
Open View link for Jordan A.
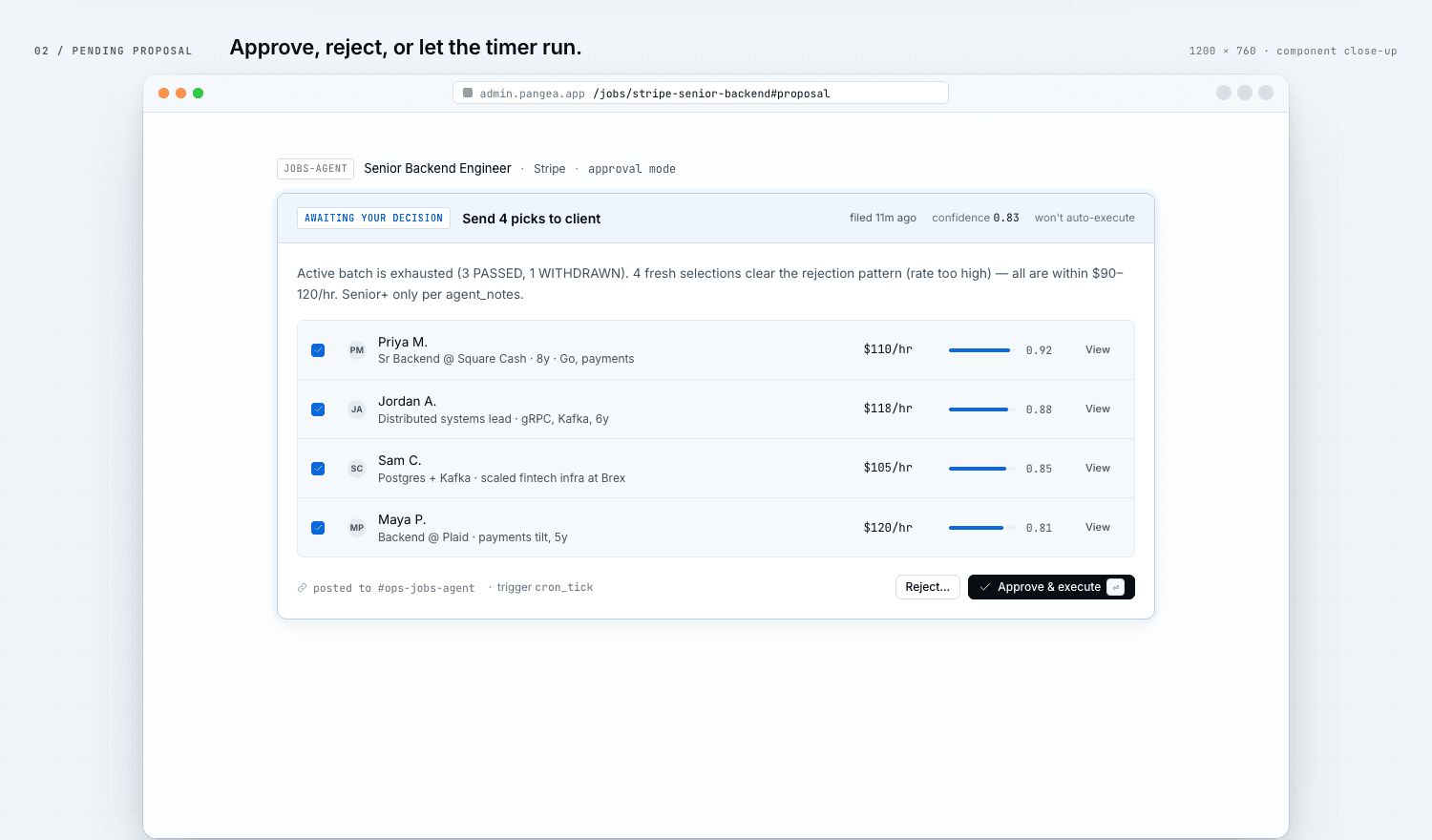(1098, 409)
